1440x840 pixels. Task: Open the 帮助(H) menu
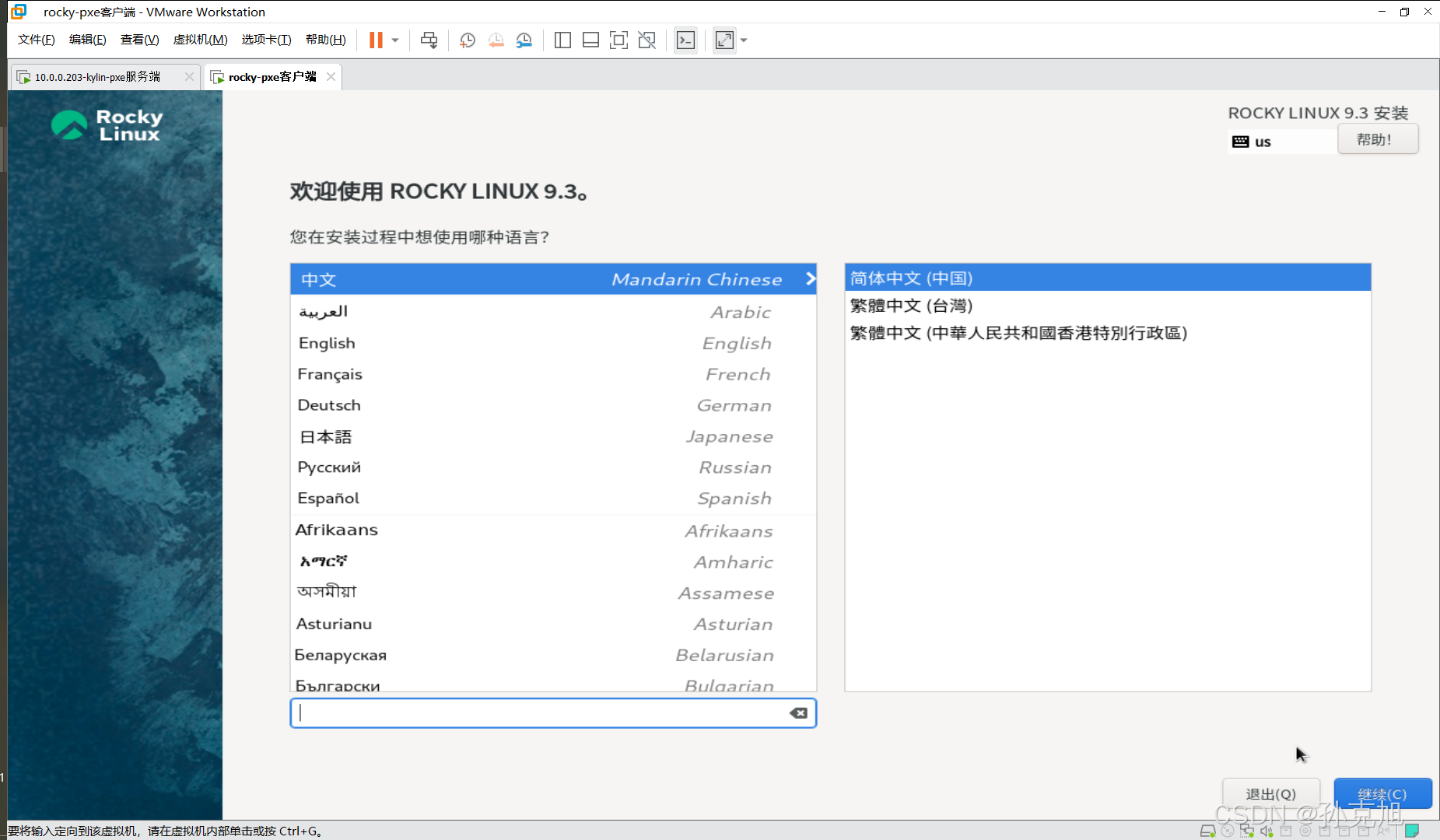pos(325,40)
